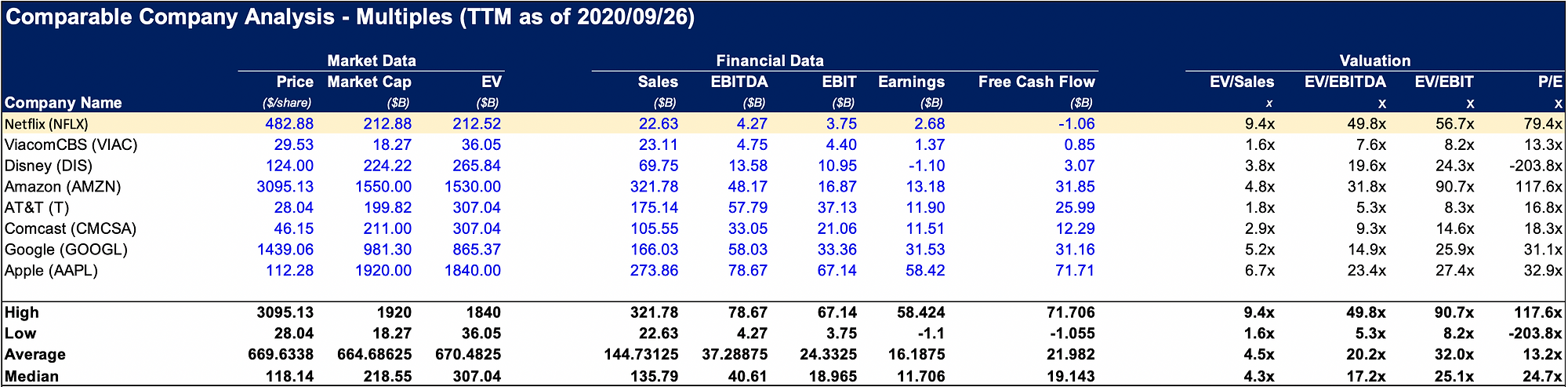
Task: Click Google market cap 981.30
Action: (x=387, y=250)
